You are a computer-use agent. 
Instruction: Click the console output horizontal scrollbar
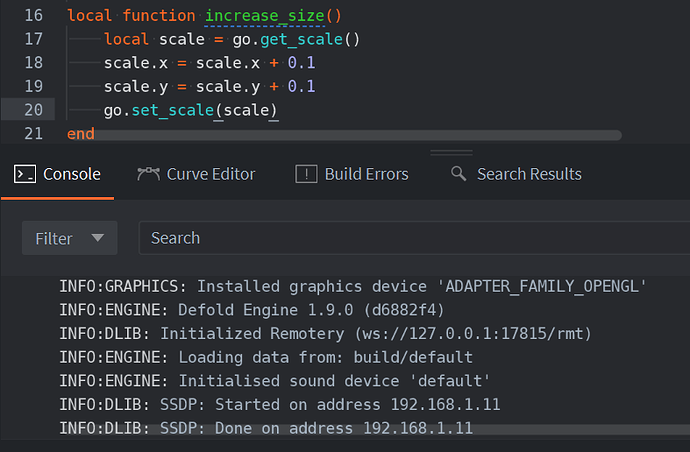coord(400,430)
